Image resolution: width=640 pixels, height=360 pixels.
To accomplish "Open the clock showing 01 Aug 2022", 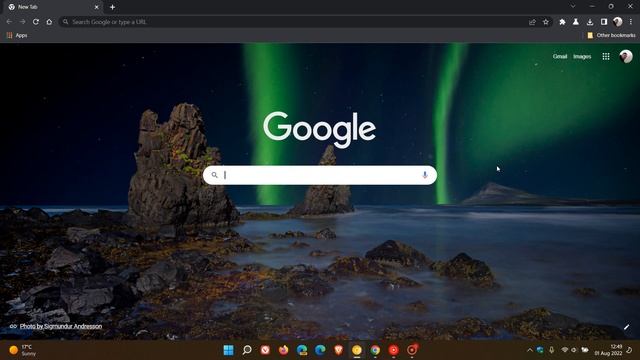I will click(609, 350).
